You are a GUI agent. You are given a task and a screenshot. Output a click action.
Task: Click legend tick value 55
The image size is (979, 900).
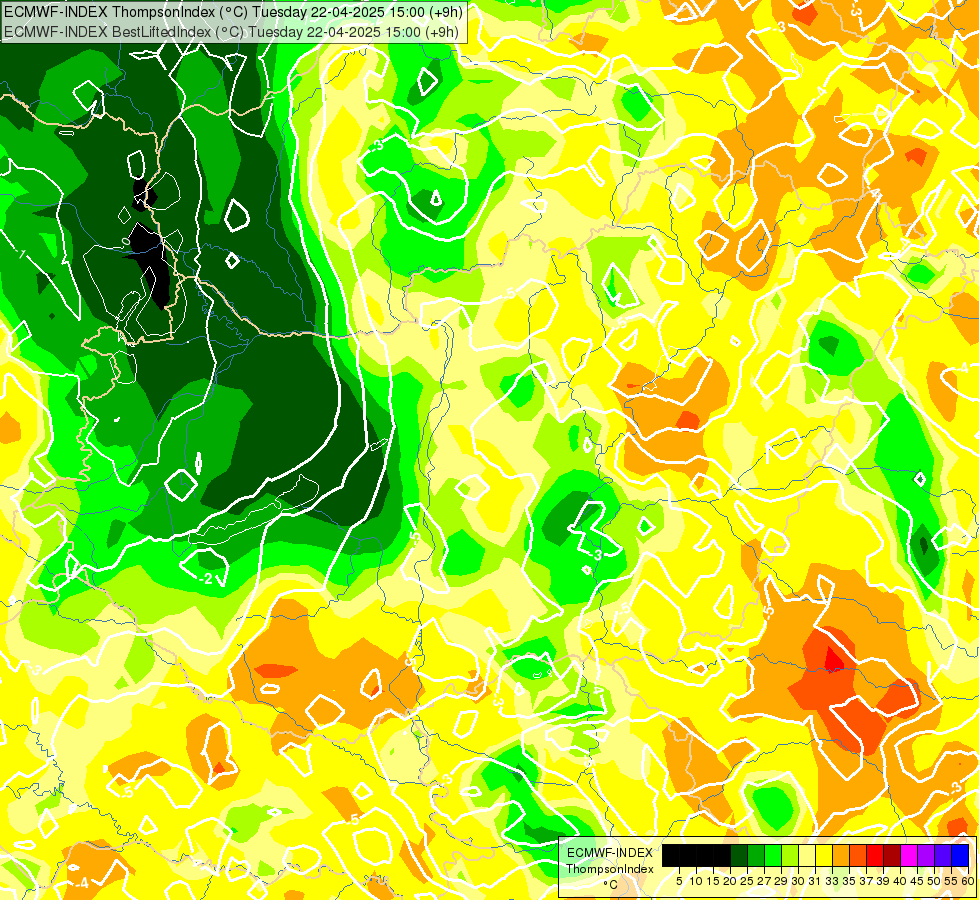[x=951, y=881]
